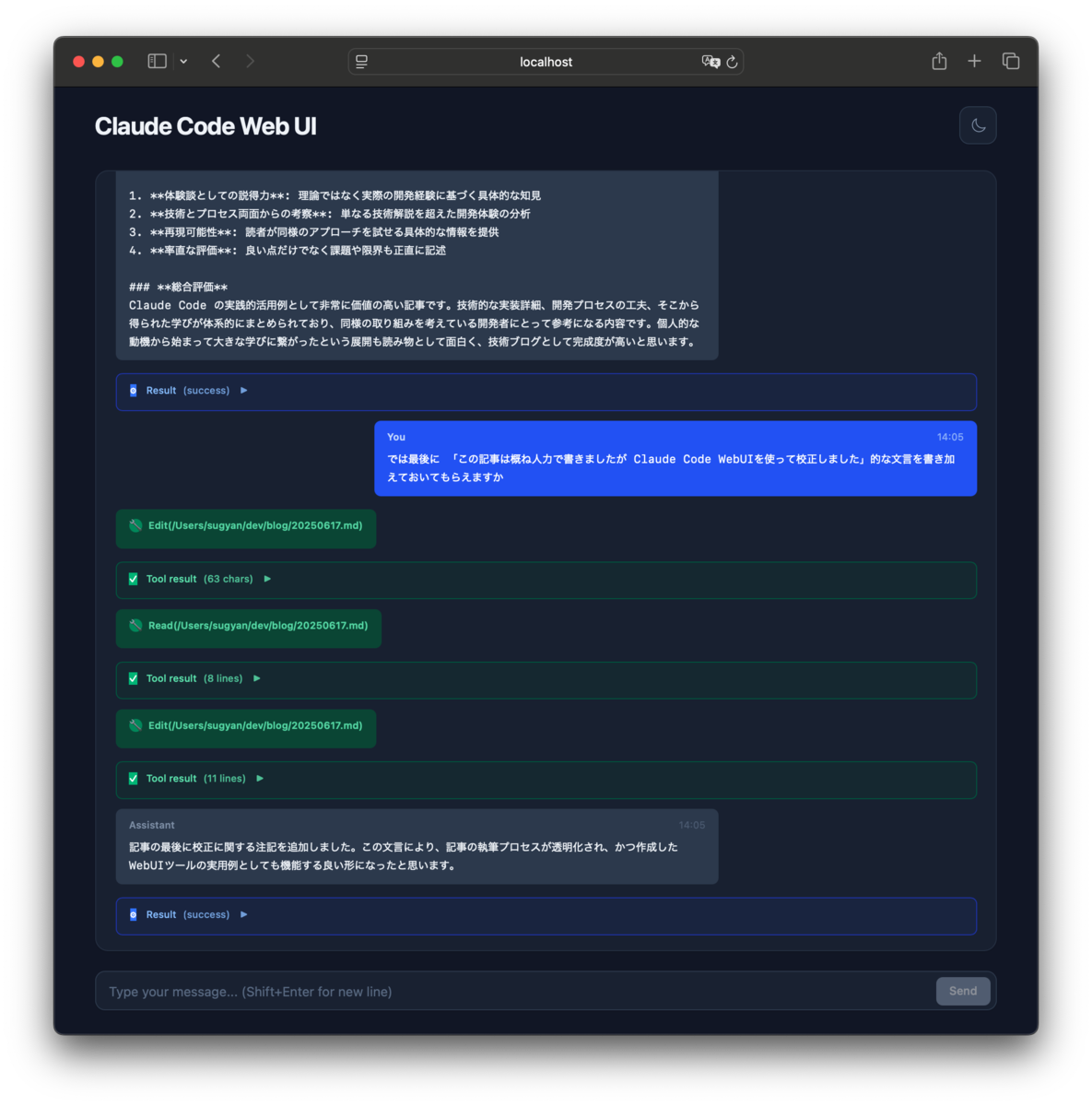
Task: Click the checkmark icon on Tool result (63 chars)
Action: pyautogui.click(x=134, y=579)
